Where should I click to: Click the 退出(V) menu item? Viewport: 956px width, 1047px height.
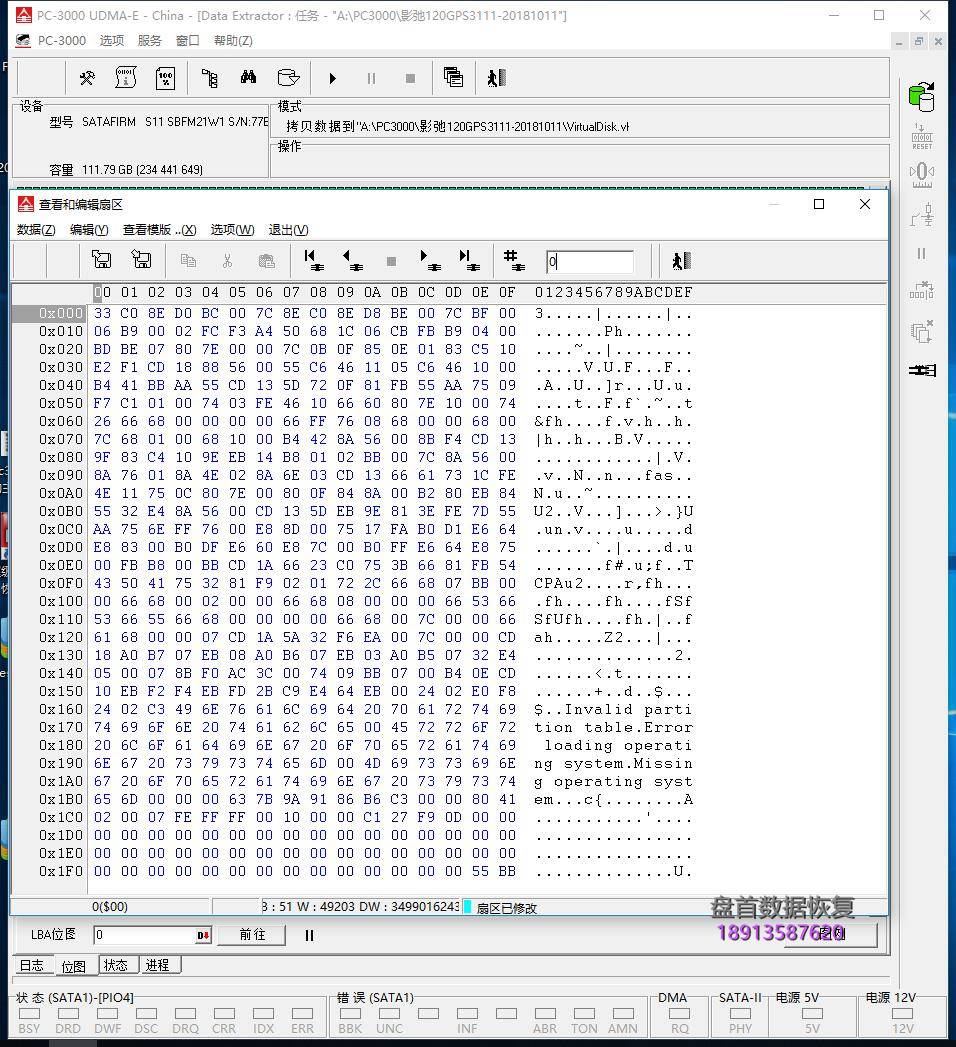point(288,230)
